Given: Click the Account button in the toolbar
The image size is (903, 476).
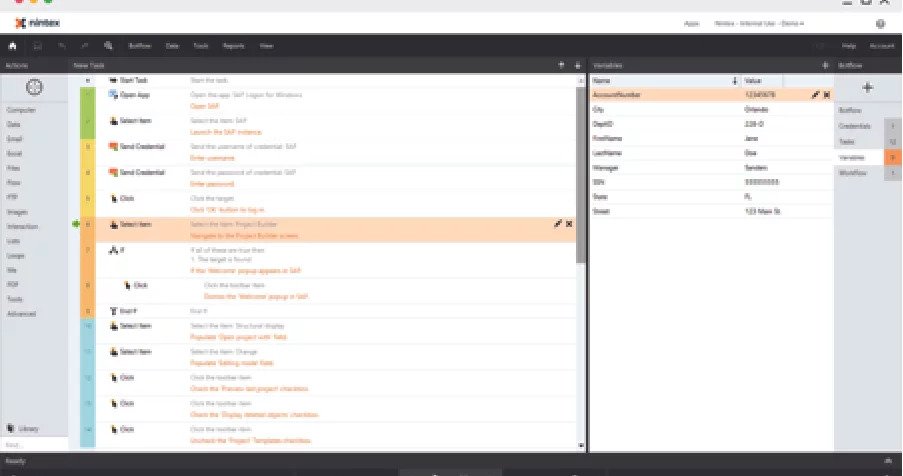Looking at the screenshot, I should pos(881,46).
